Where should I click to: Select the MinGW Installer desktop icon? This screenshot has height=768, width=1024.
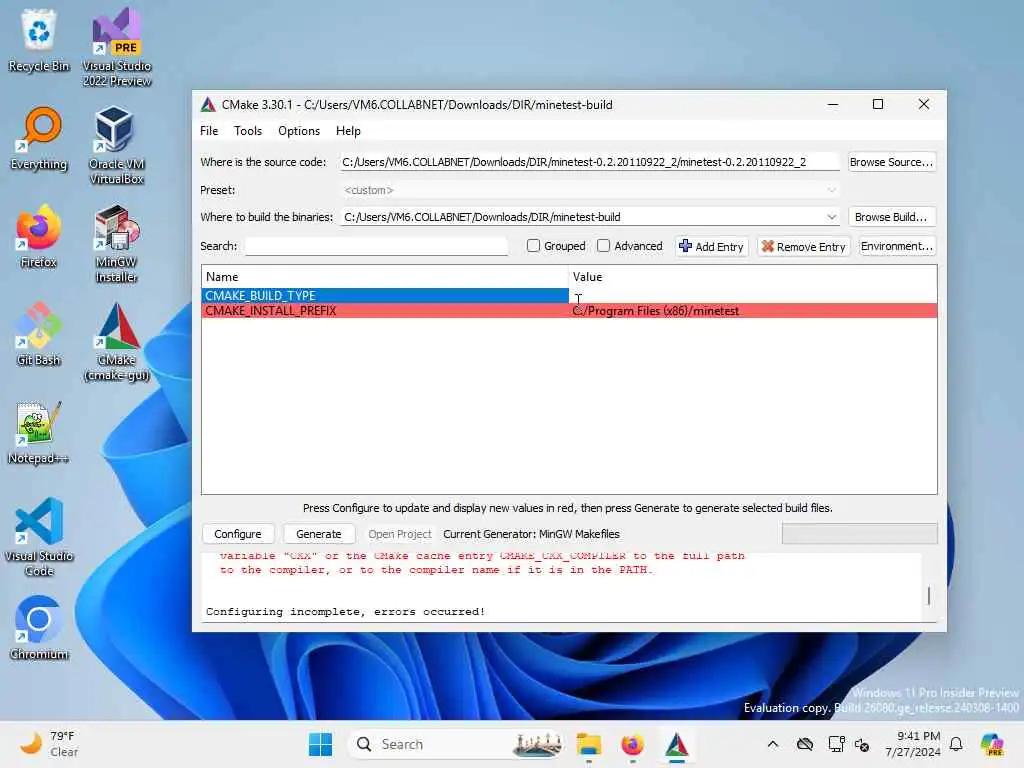tap(117, 243)
